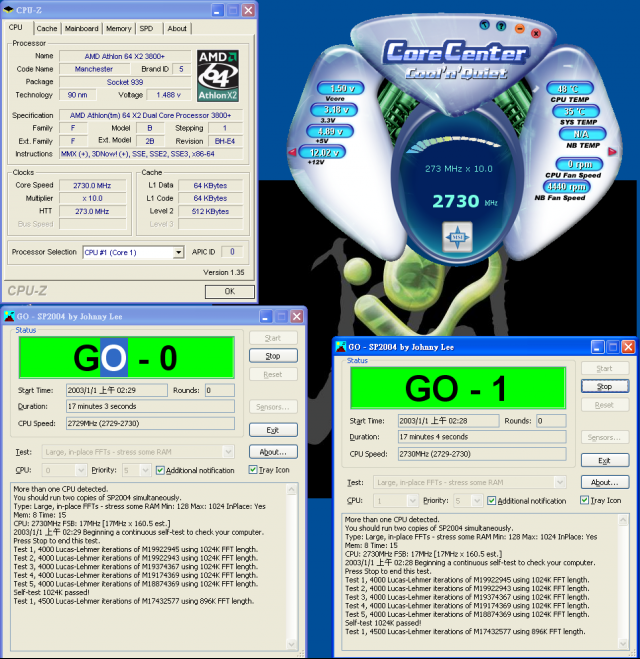The image size is (640, 659).
Task: Click the Start Time field in GO - 0 window
Action: tap(116, 390)
